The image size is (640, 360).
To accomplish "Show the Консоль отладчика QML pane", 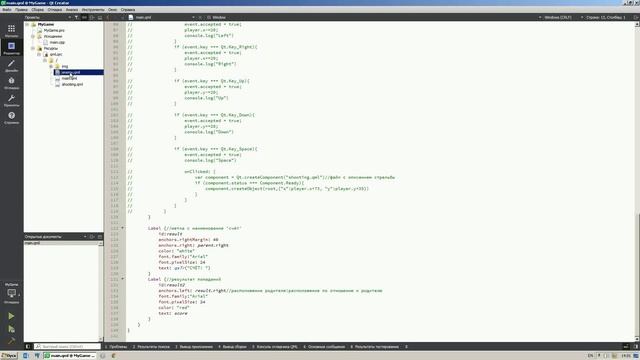I will click(275, 347).
